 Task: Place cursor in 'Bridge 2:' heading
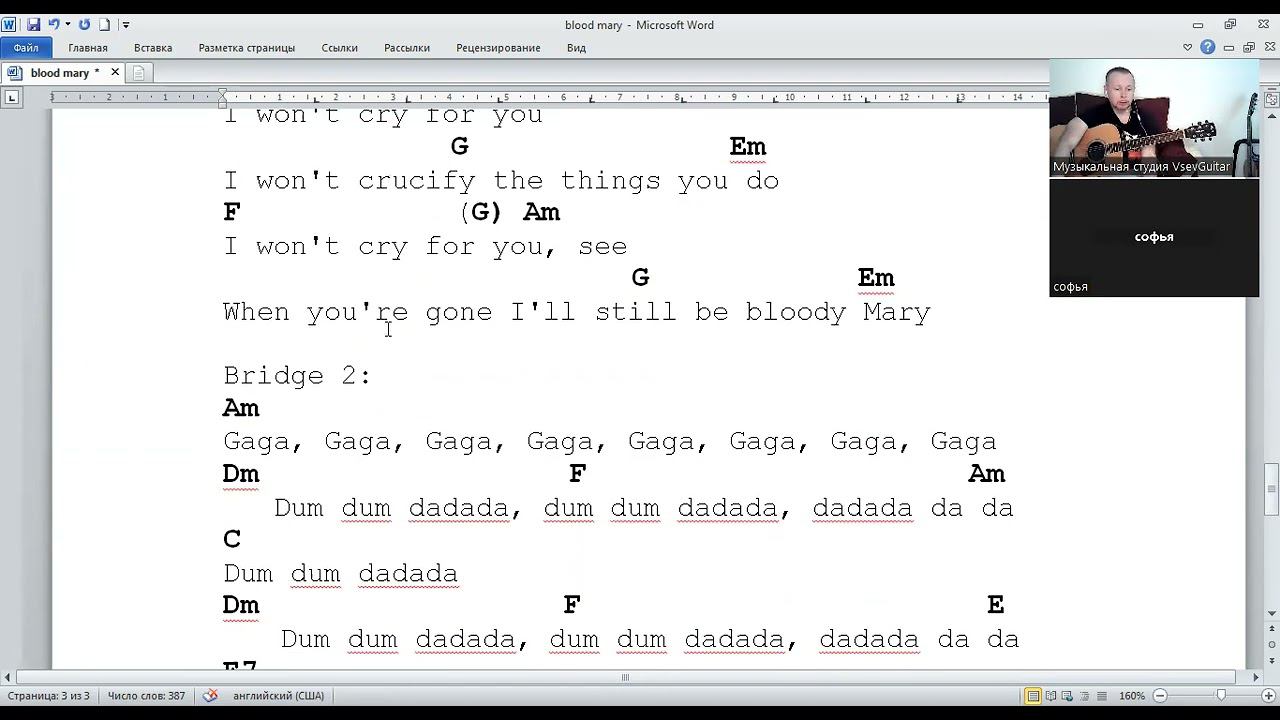[x=297, y=376]
